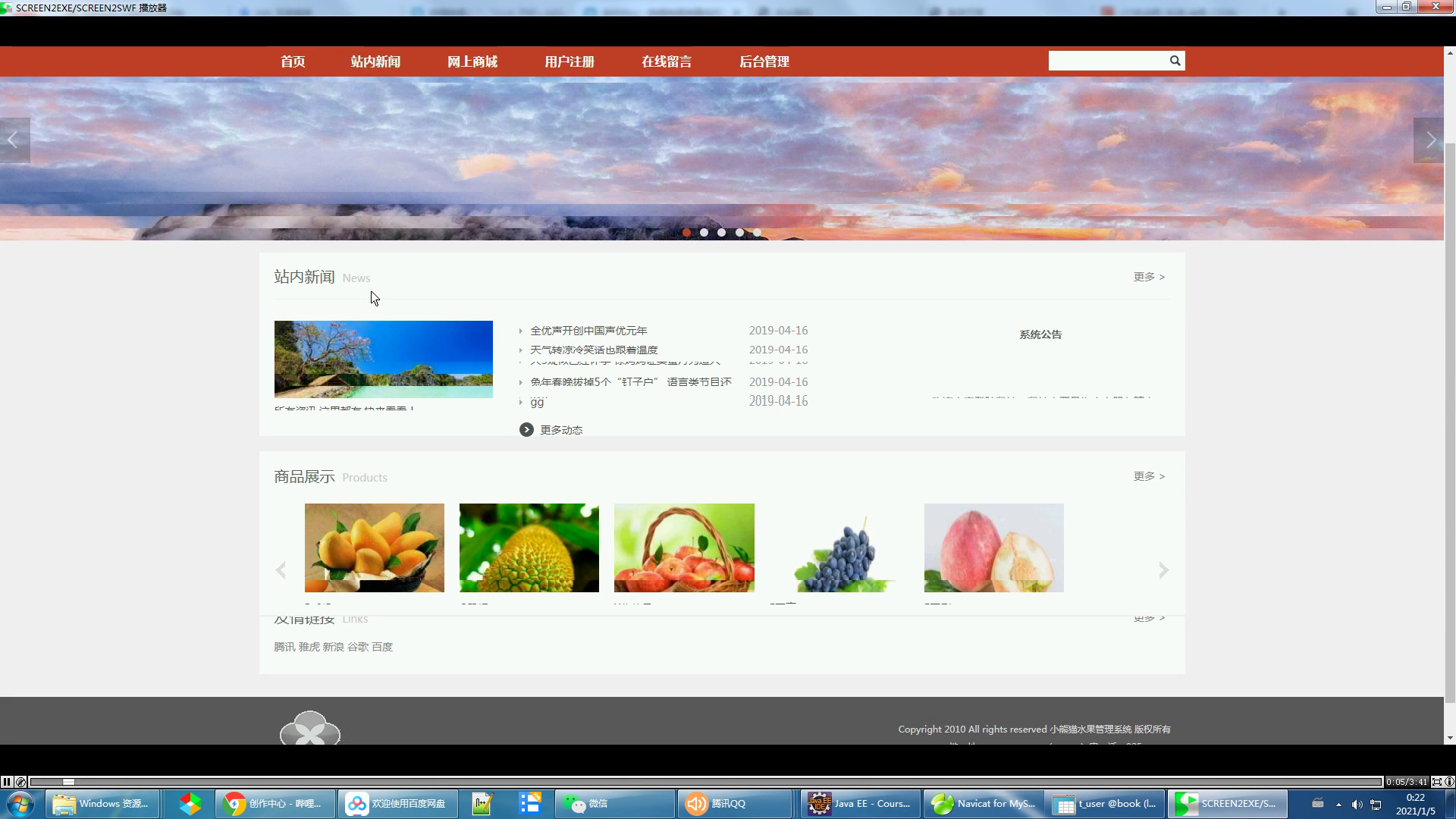Open 百度网盘 taskbar item
This screenshot has width=1456, height=819.
click(398, 804)
